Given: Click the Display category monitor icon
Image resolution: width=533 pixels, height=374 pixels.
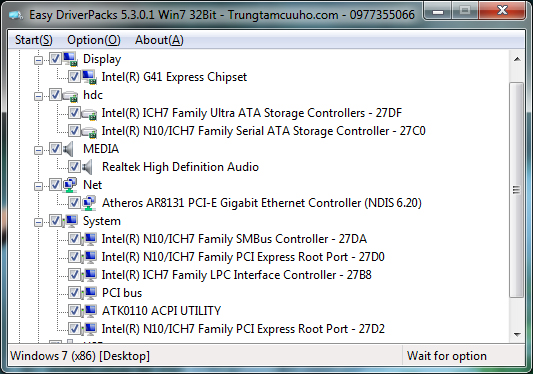Looking at the screenshot, I should (x=70, y=59).
